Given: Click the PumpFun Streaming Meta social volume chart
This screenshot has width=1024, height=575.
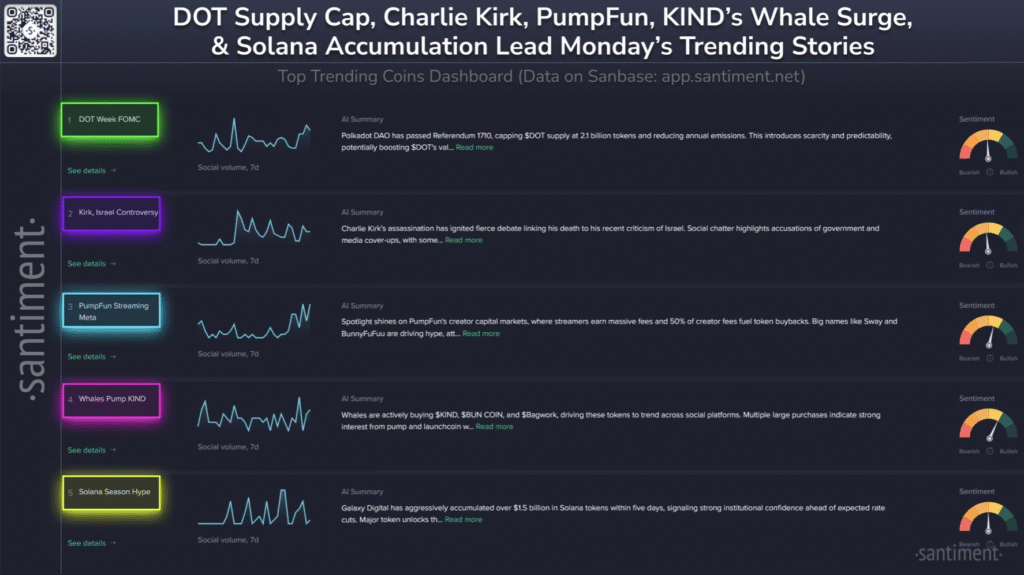Looking at the screenshot, I should pyautogui.click(x=254, y=322).
